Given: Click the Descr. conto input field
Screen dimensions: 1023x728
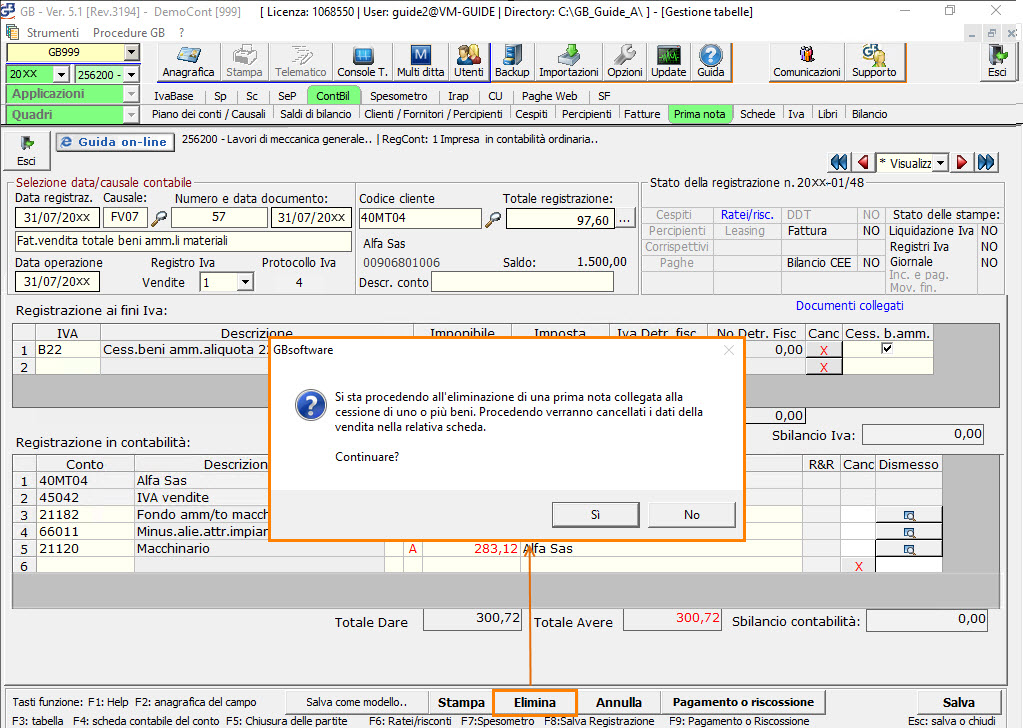Looking at the screenshot, I should pos(523,282).
